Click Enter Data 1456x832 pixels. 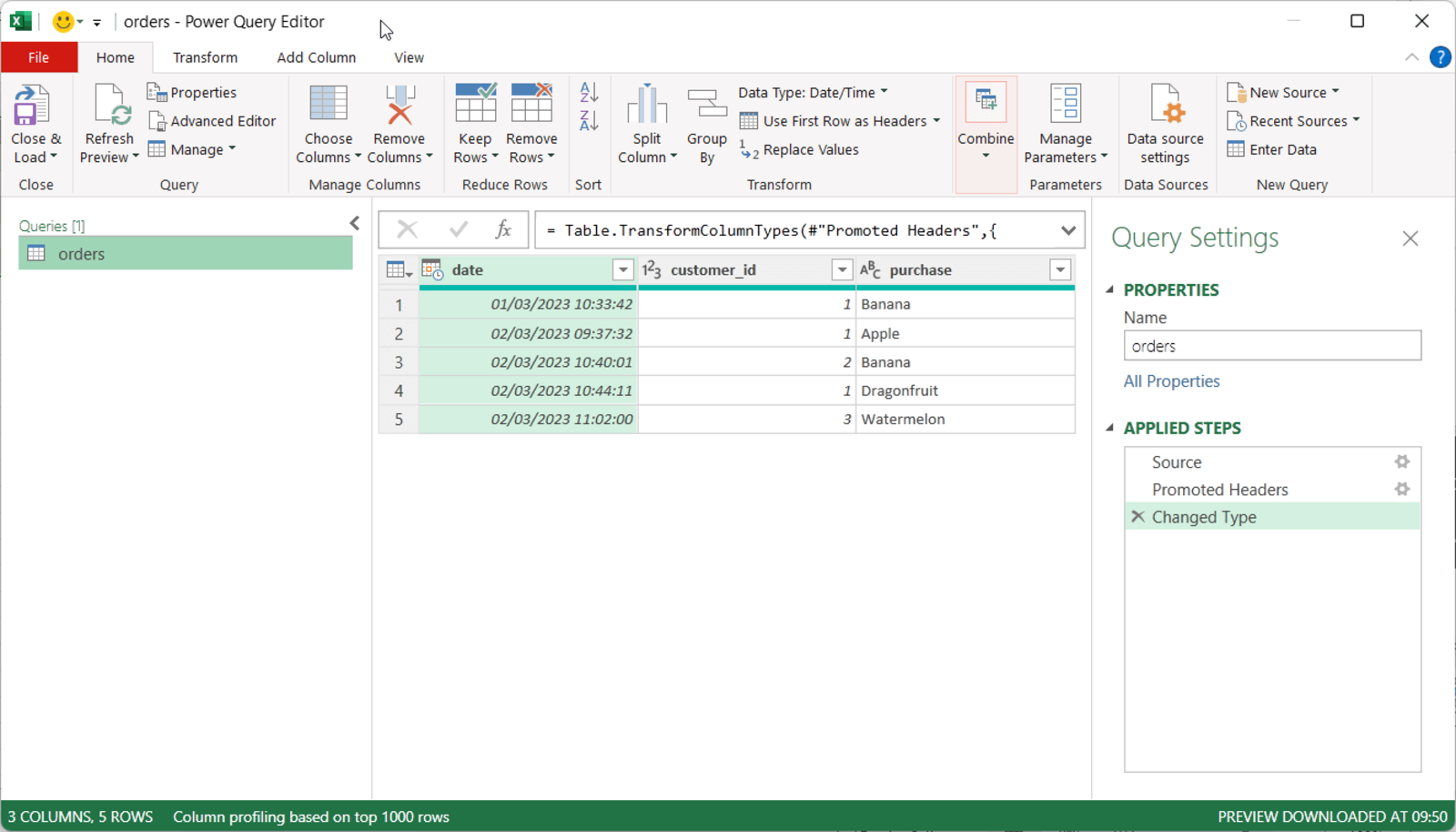point(1272,149)
